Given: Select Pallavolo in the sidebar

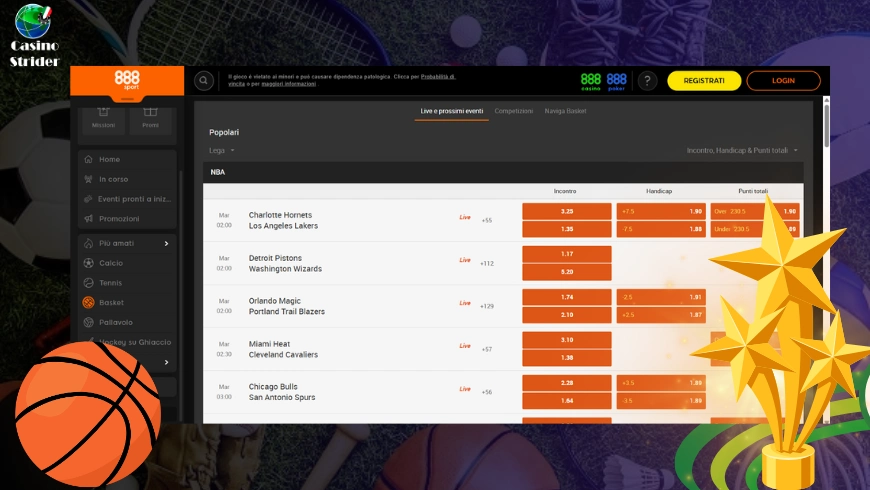Looking at the screenshot, I should coord(127,322).
